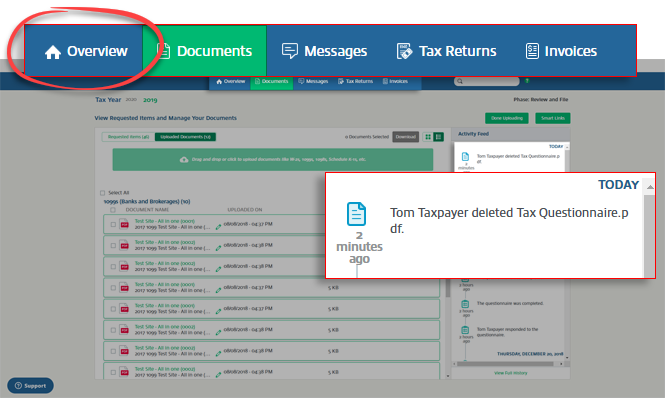
Task: Open the Overview tab in enlarged navbar
Action: (x=84, y=51)
